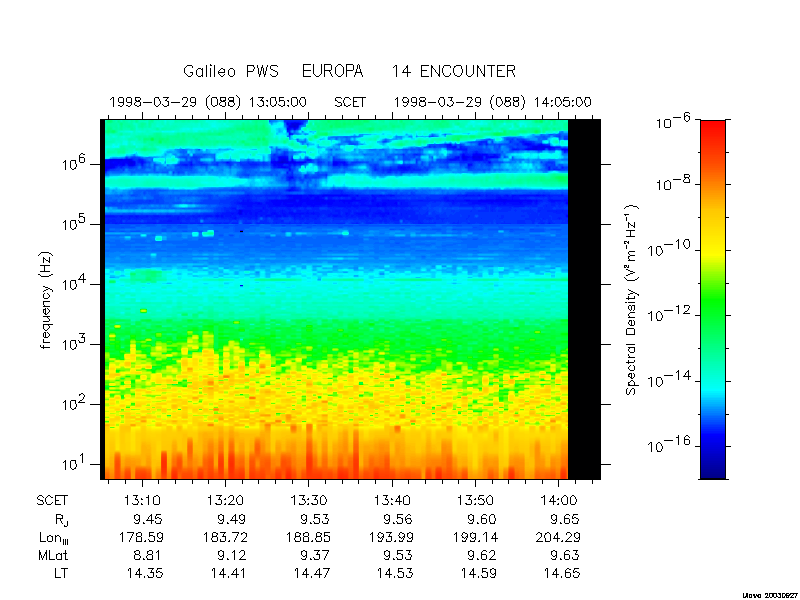Click the plot title 'Galileo PWS EUROPA 14 ENCOUNTER'
The height and width of the screenshot is (600, 800).
349,71
